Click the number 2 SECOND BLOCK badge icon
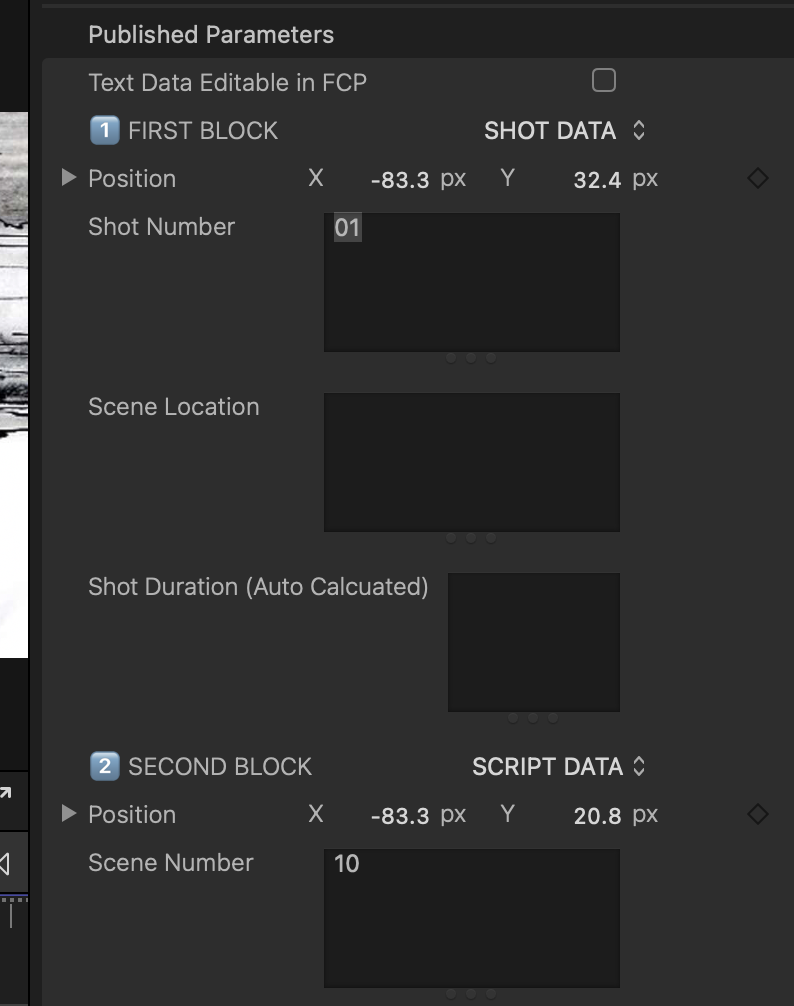794x1006 pixels. pos(105,767)
